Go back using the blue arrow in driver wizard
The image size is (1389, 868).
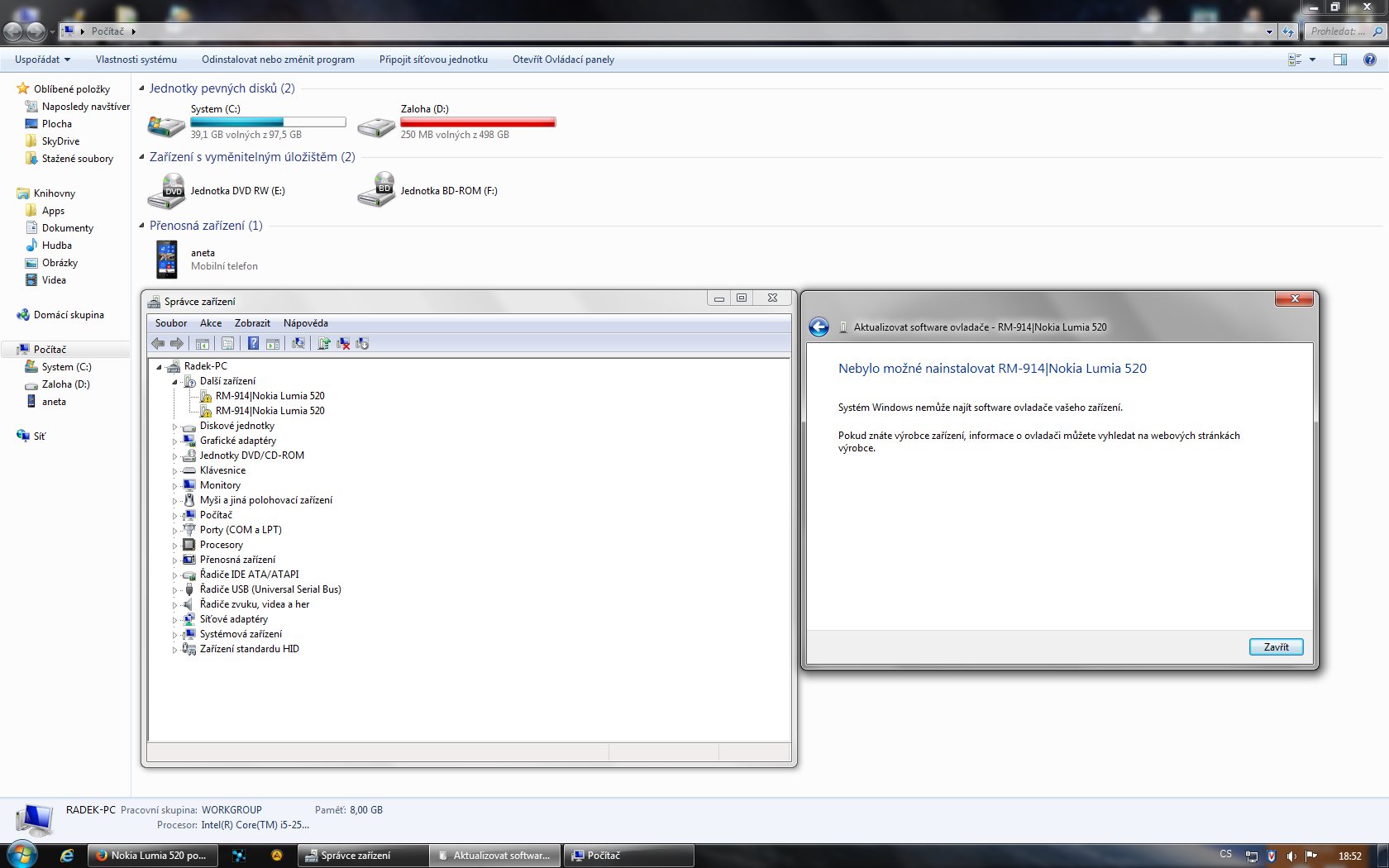[x=819, y=327]
